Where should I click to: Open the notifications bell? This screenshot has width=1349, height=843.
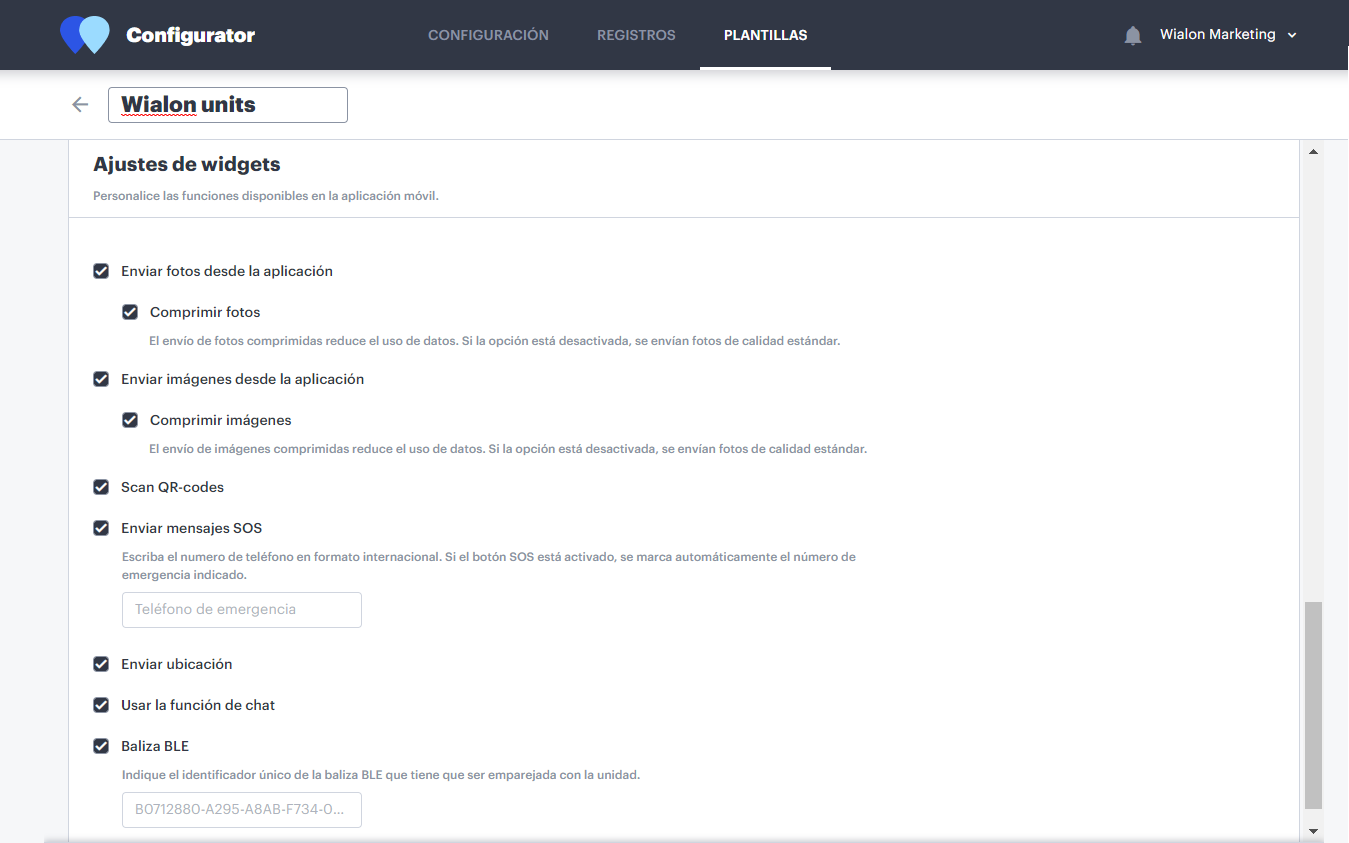pyautogui.click(x=1132, y=36)
